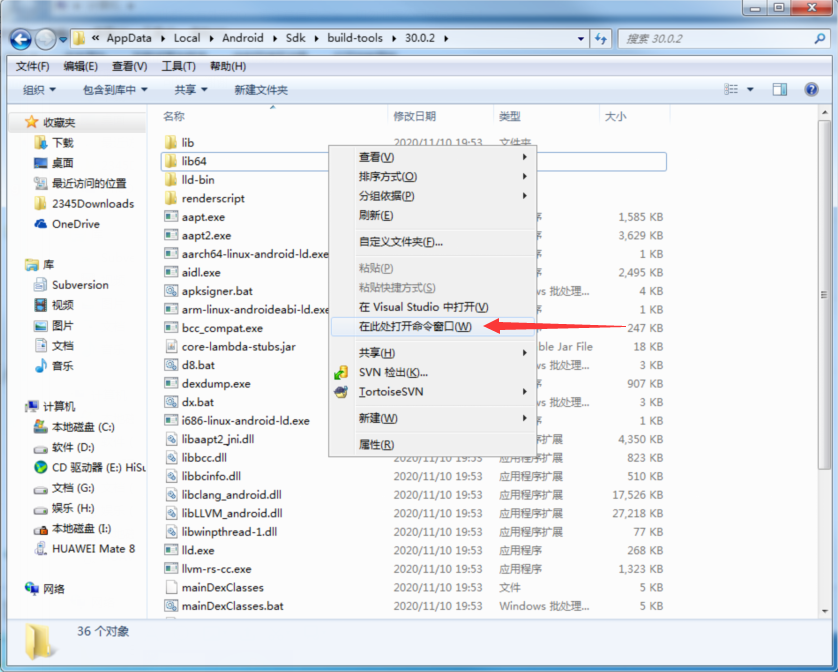
Task: Toggle the preview pane icon
Action: click(780, 89)
